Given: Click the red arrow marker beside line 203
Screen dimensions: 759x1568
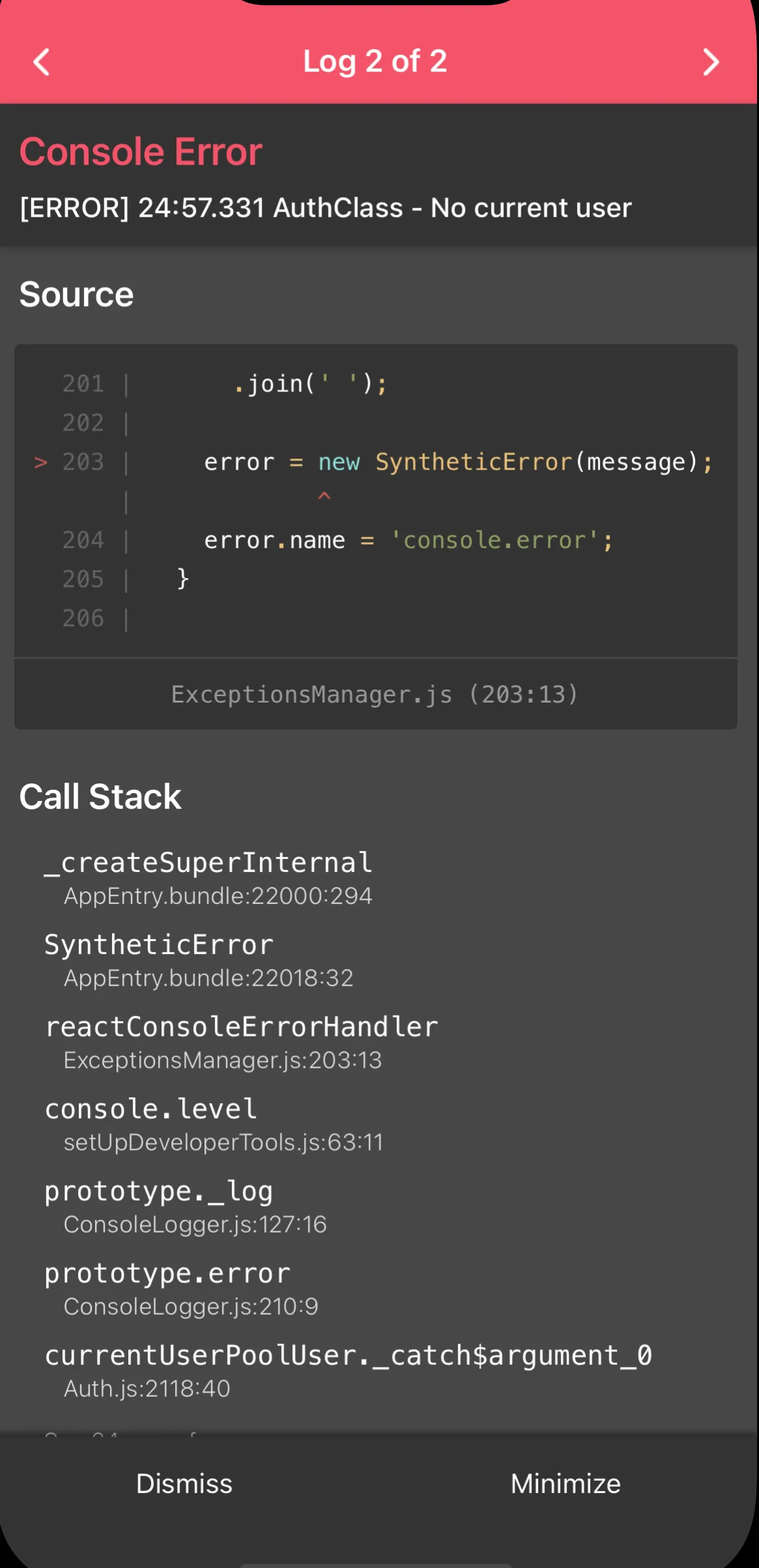Looking at the screenshot, I should click(40, 462).
